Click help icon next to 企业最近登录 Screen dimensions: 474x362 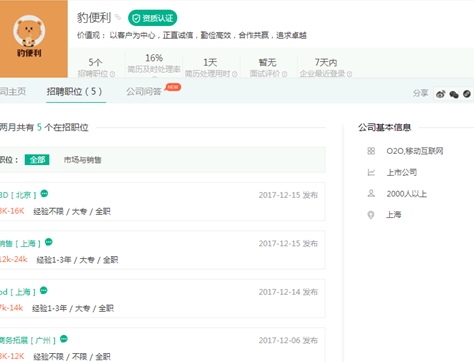(349, 74)
